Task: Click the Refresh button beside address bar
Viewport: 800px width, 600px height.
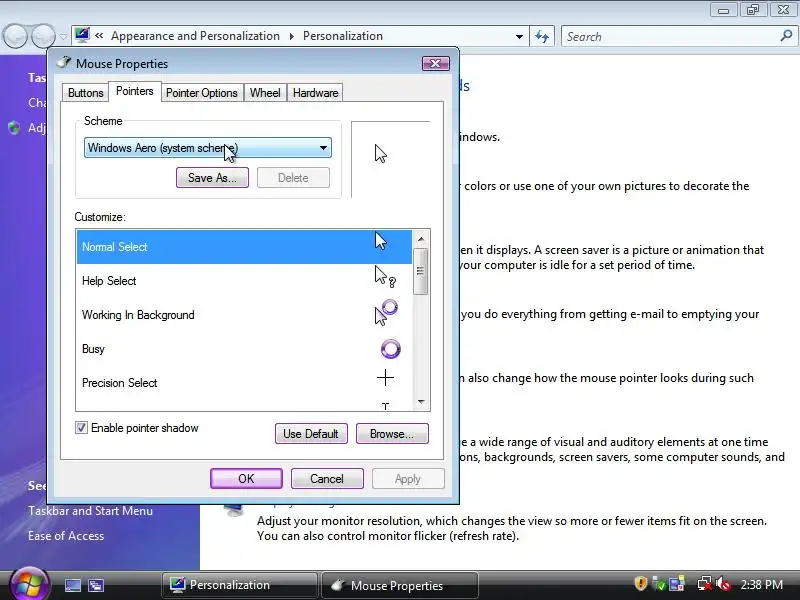Action: tap(542, 36)
